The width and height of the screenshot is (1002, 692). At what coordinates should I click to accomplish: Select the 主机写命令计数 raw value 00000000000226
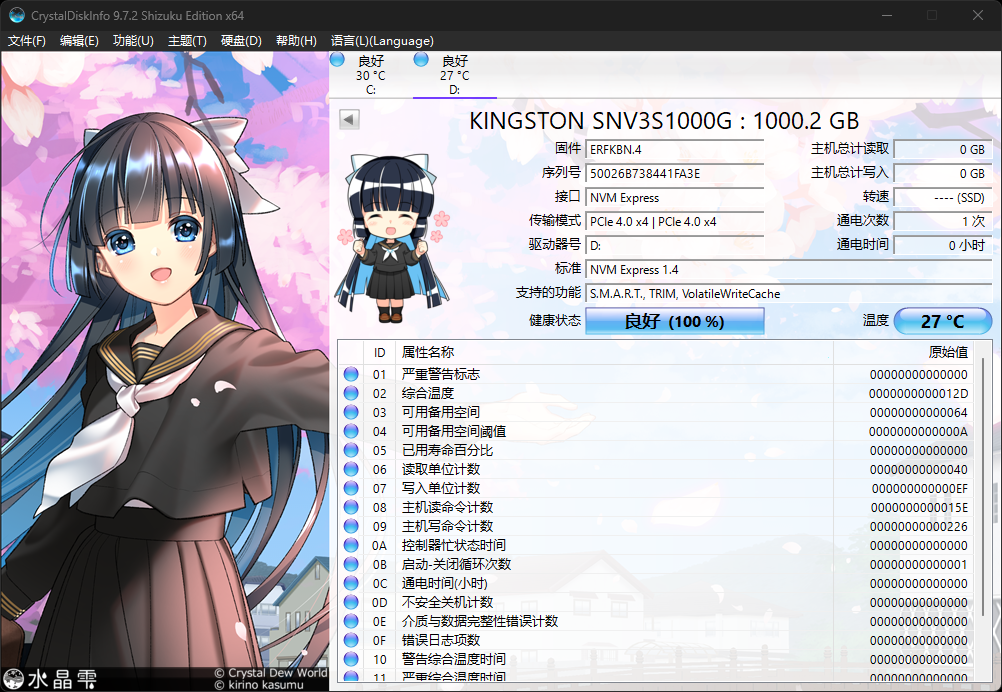[x=918, y=527]
